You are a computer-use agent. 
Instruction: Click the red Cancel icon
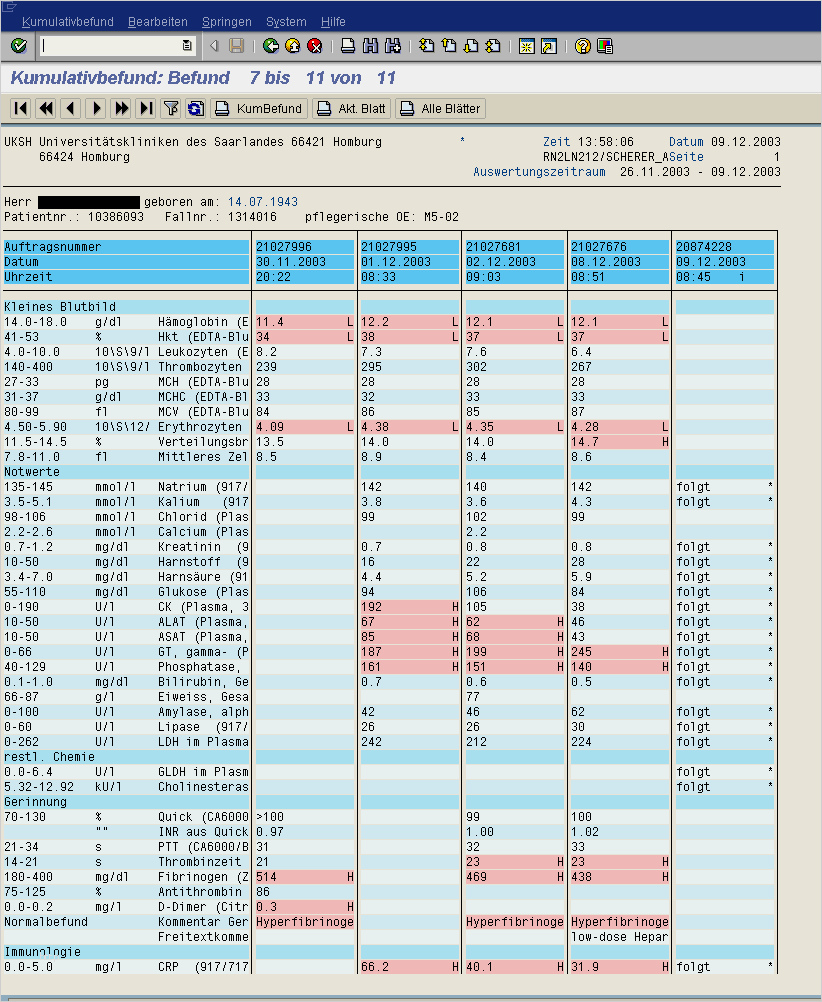[x=314, y=46]
